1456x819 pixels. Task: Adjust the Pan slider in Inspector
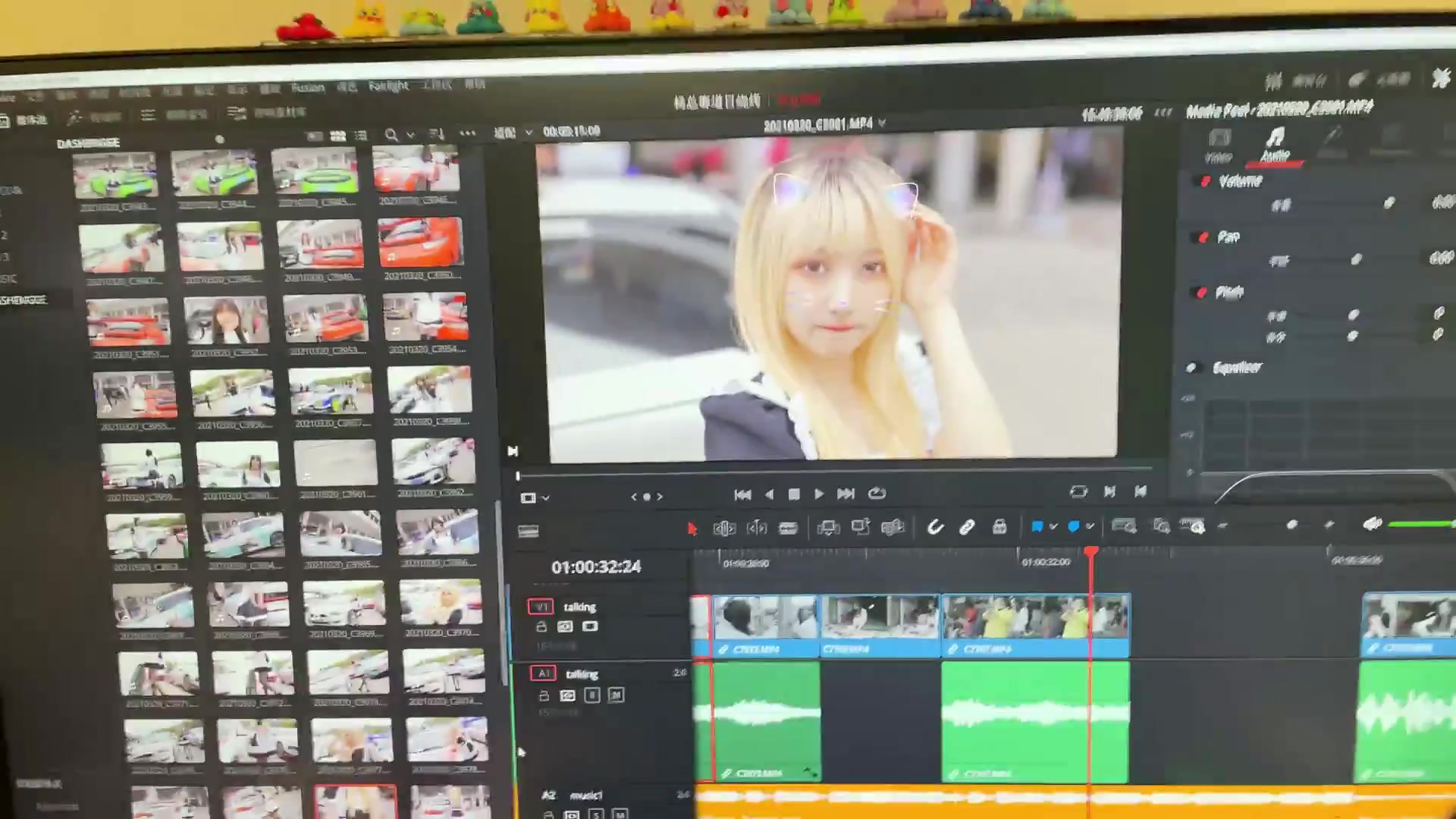click(1357, 259)
